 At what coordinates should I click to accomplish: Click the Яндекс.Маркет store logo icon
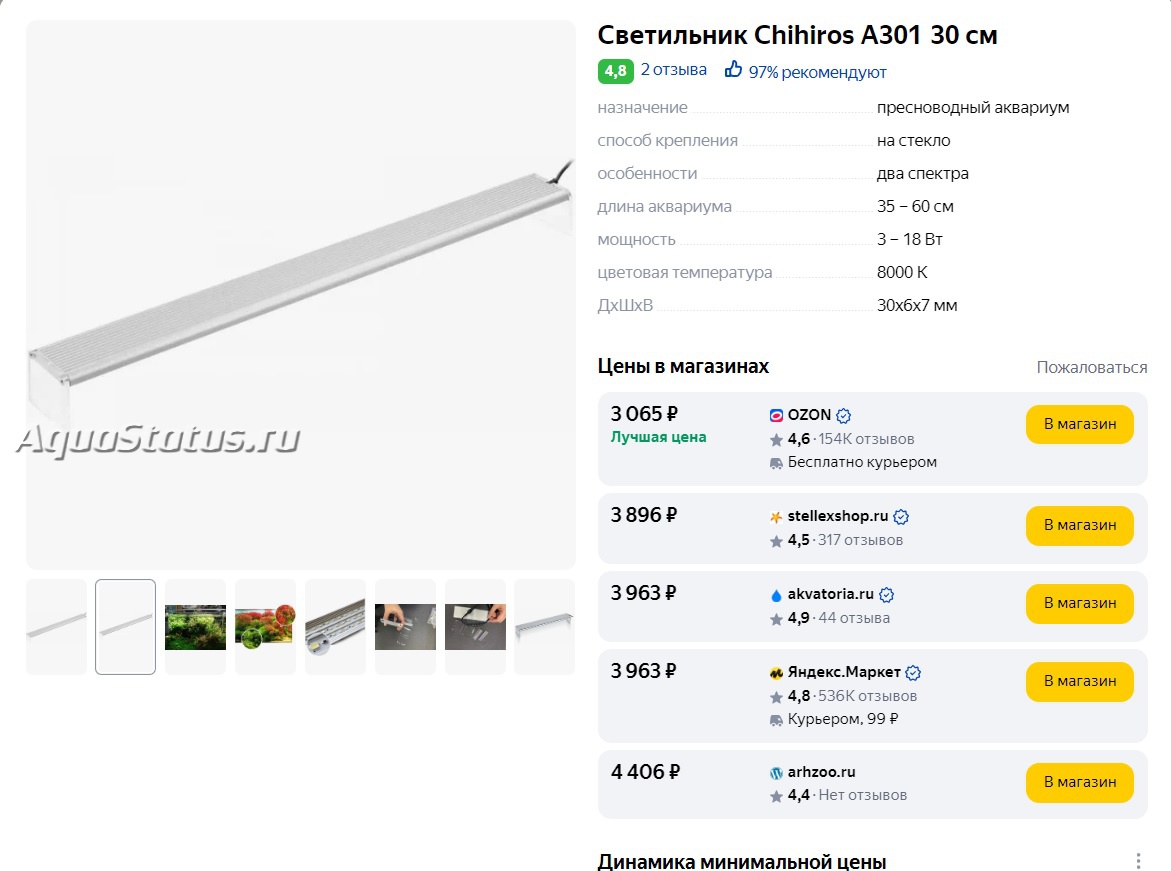776,673
